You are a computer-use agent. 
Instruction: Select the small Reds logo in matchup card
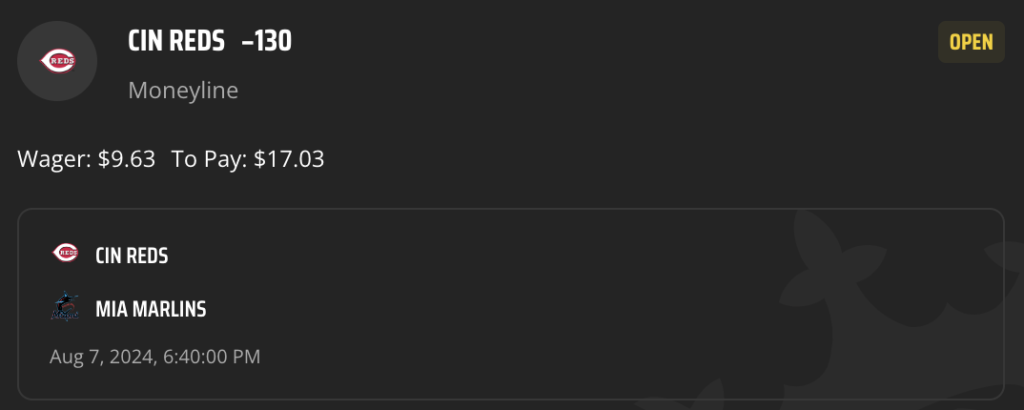click(65, 252)
